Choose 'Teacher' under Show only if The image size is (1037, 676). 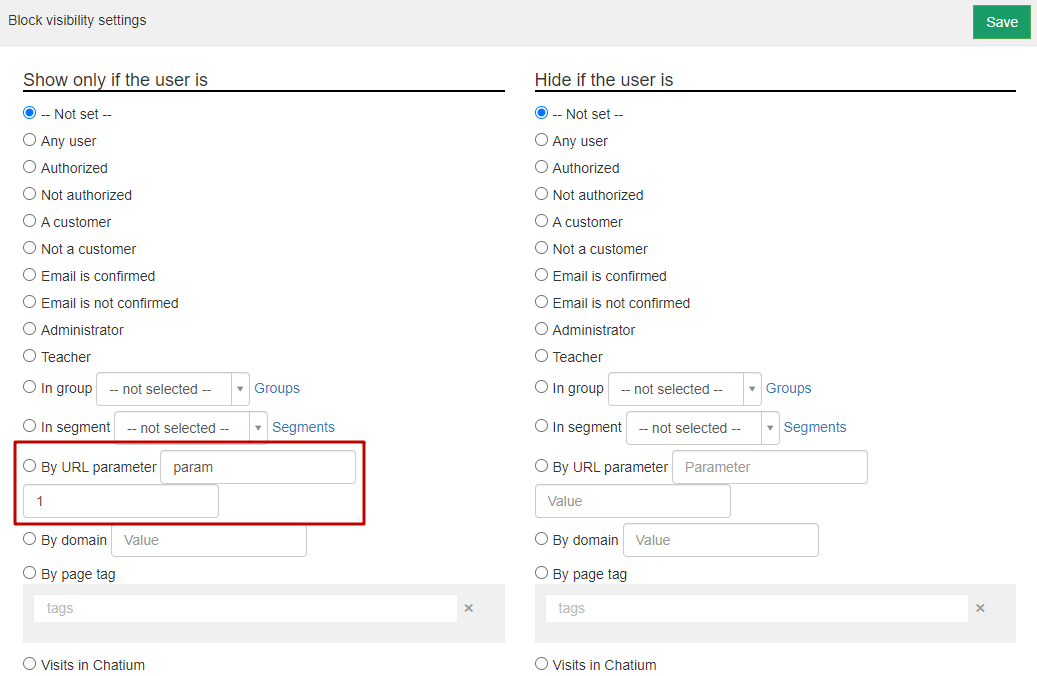(x=30, y=357)
